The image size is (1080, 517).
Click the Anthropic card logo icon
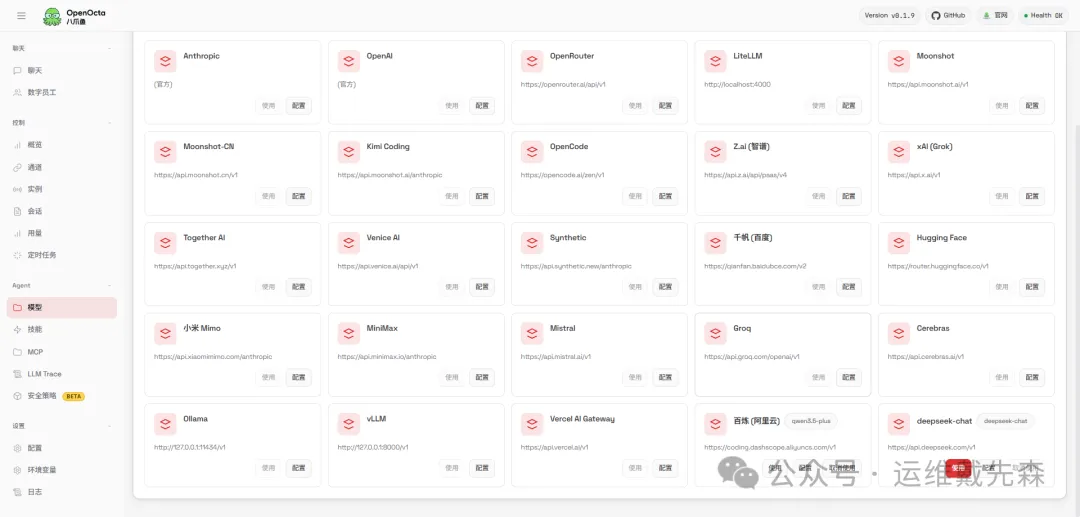(165, 61)
